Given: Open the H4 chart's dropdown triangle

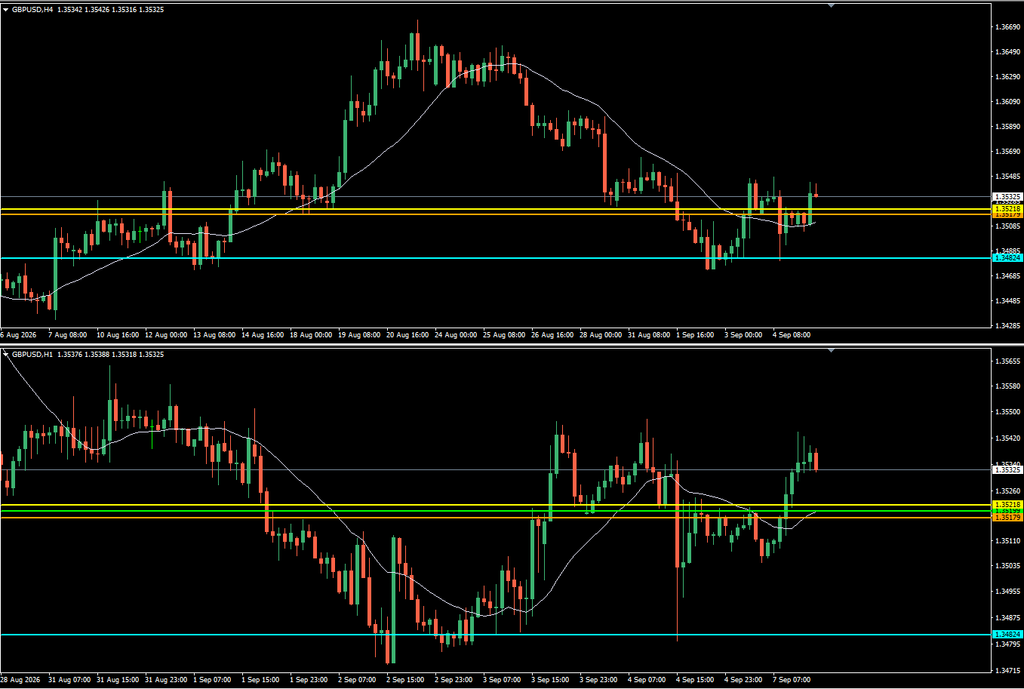Looking at the screenshot, I should (x=6, y=10).
